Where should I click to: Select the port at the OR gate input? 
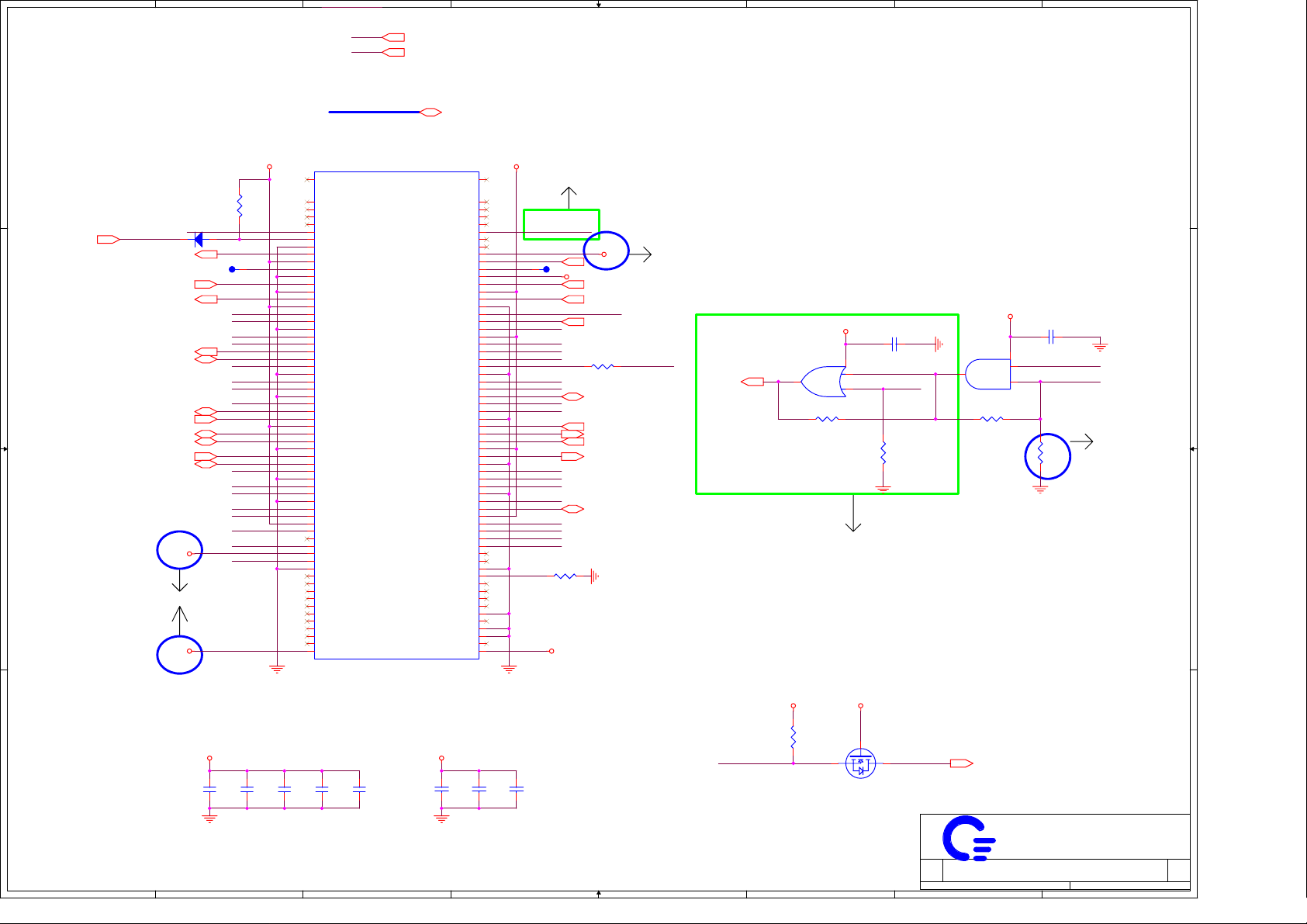coord(752,382)
